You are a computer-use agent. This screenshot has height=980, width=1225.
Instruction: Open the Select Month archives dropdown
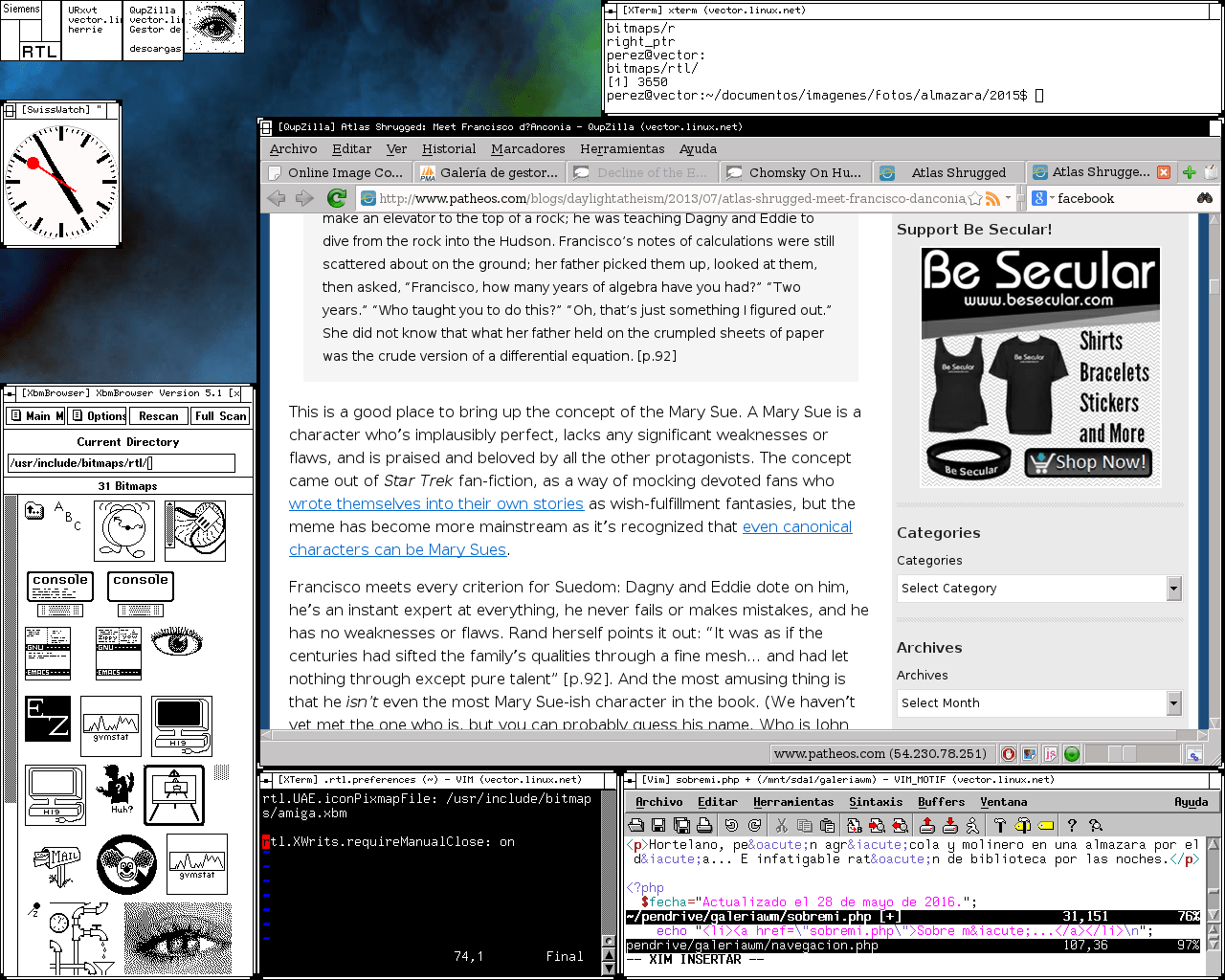1173,702
